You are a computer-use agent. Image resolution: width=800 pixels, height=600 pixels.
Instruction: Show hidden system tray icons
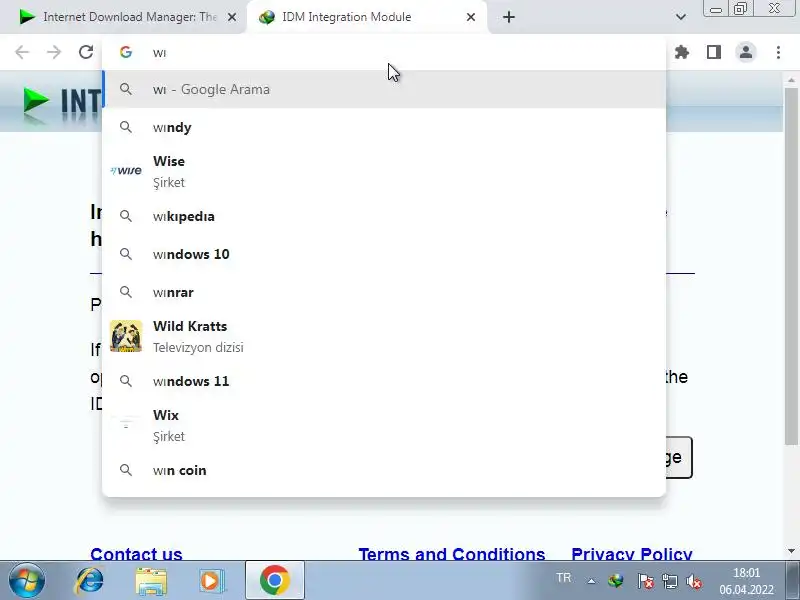coord(591,581)
